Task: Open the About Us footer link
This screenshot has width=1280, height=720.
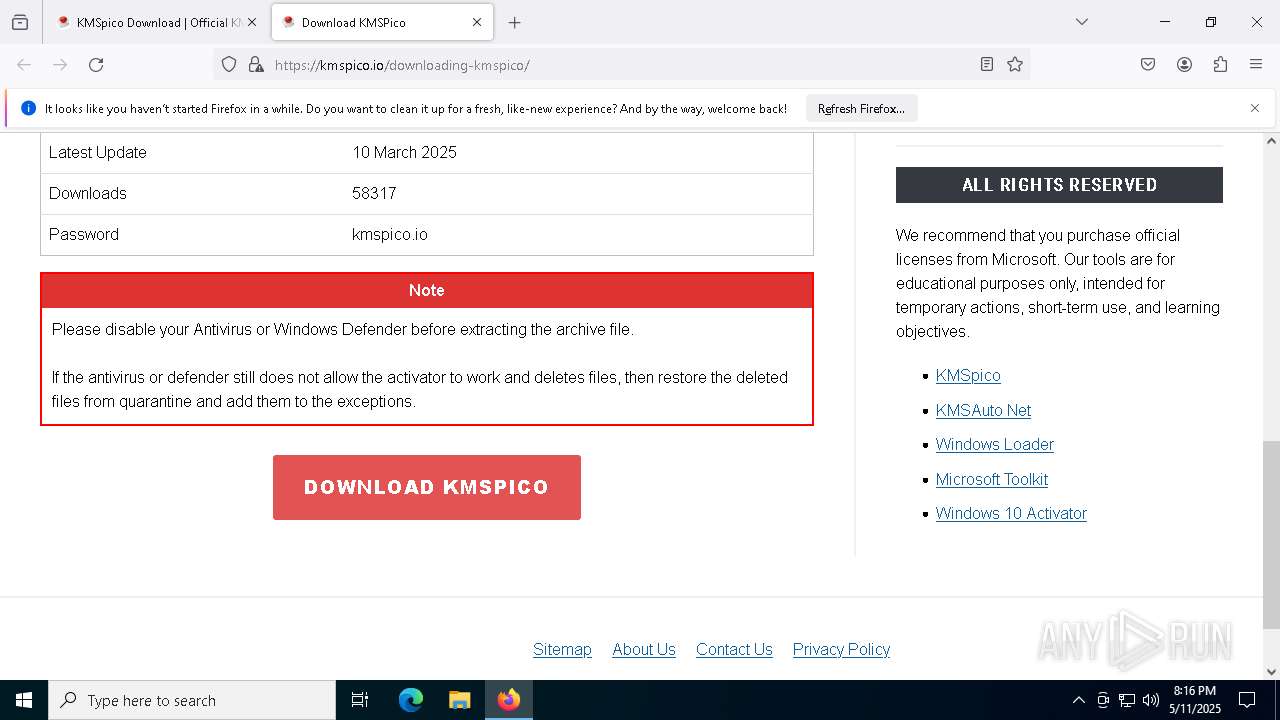Action: [x=644, y=649]
